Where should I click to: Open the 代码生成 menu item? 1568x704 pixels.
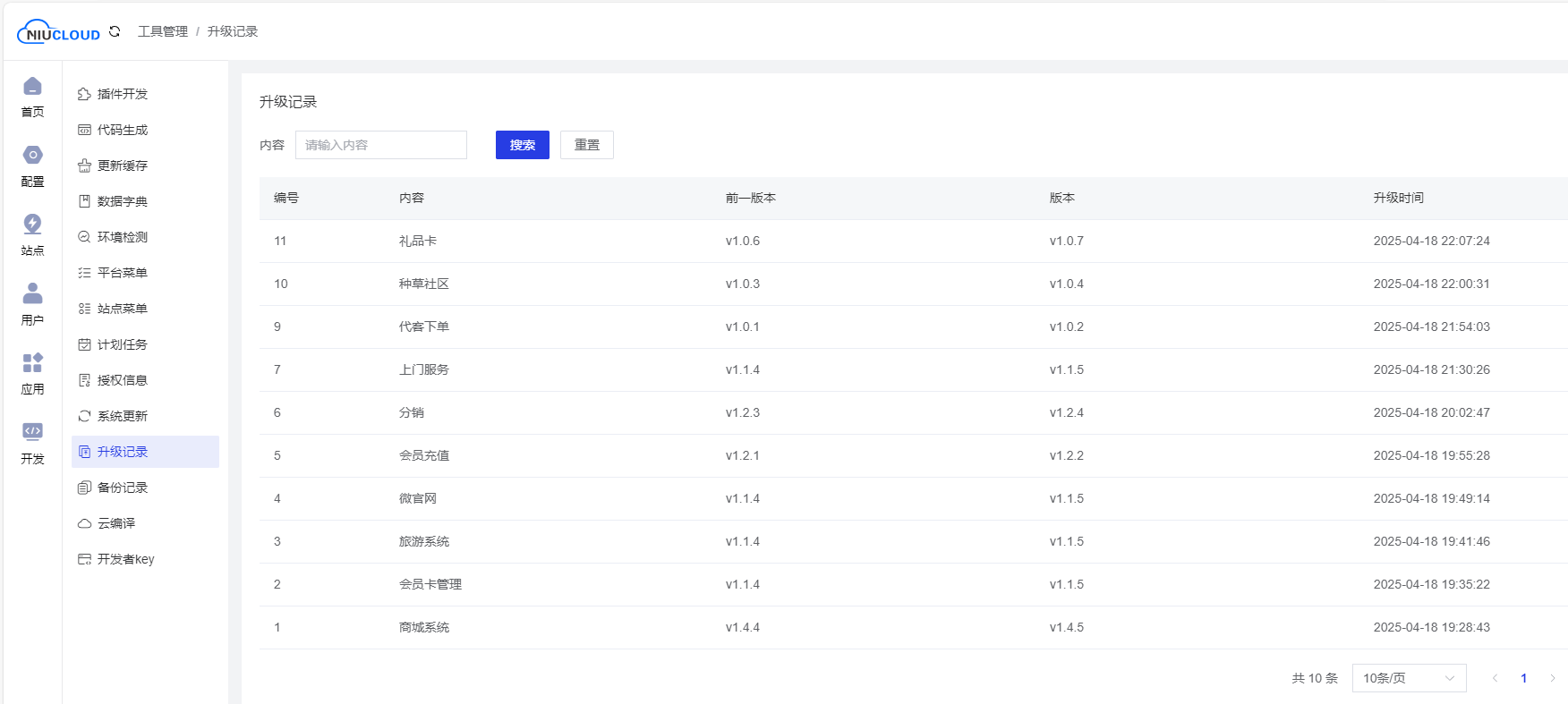pos(123,130)
